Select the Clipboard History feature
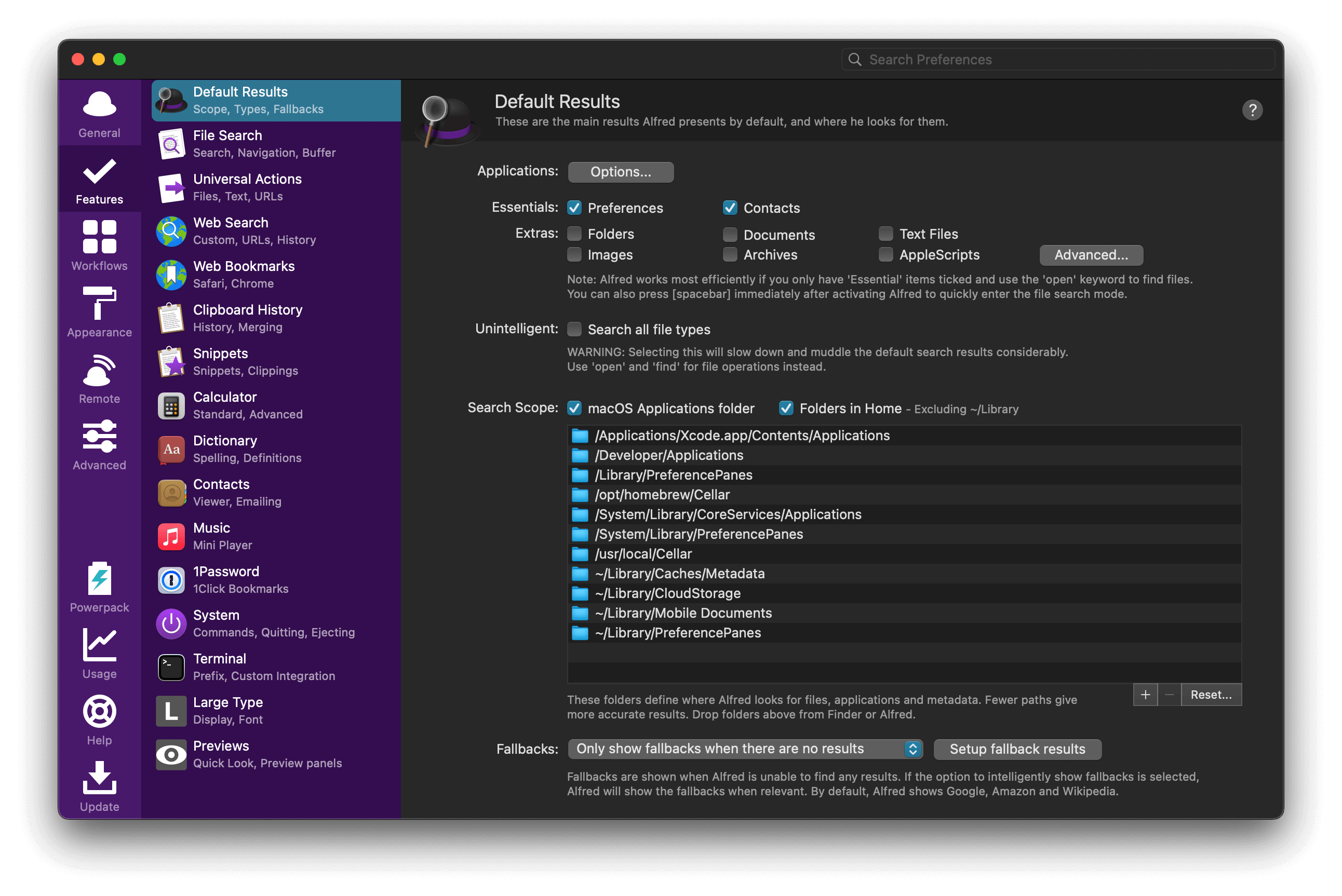The image size is (1342, 896). coord(248,318)
